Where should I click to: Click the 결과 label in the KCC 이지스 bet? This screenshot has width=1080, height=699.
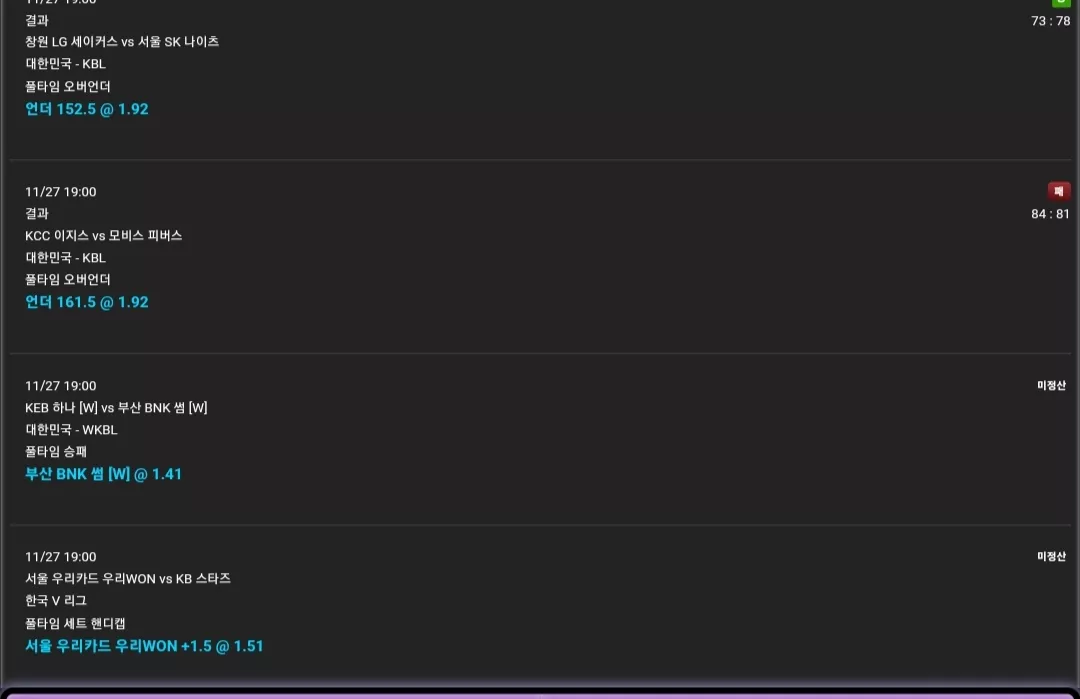tap(37, 213)
